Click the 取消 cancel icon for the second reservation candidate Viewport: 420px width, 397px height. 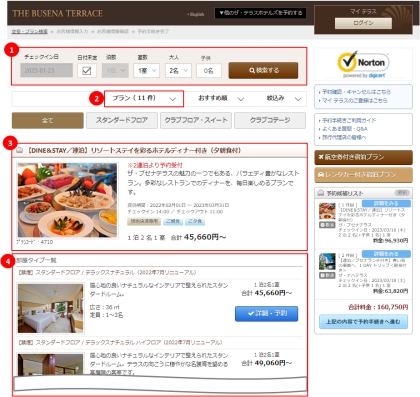pyautogui.click(x=327, y=275)
